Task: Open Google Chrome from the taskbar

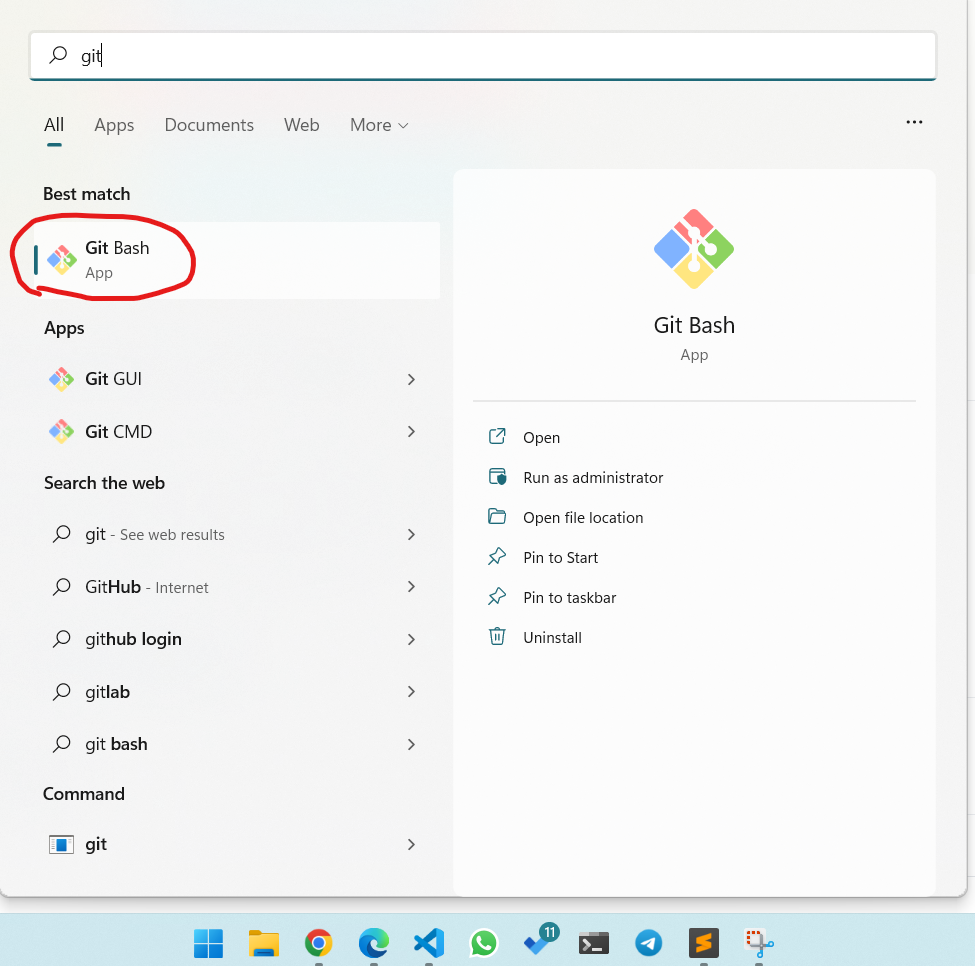Action: pyautogui.click(x=318, y=943)
